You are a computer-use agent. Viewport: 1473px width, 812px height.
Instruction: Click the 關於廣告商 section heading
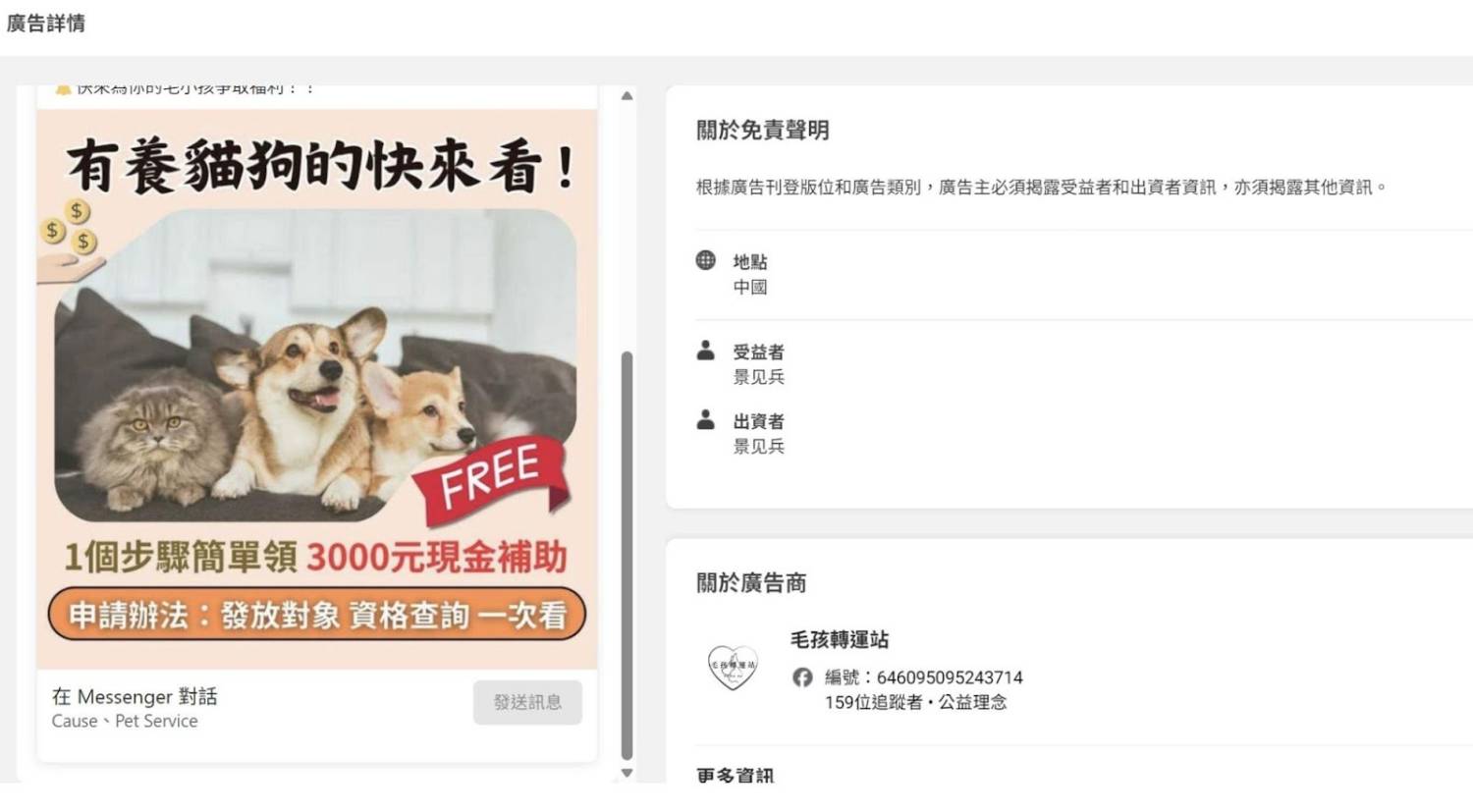point(751,583)
